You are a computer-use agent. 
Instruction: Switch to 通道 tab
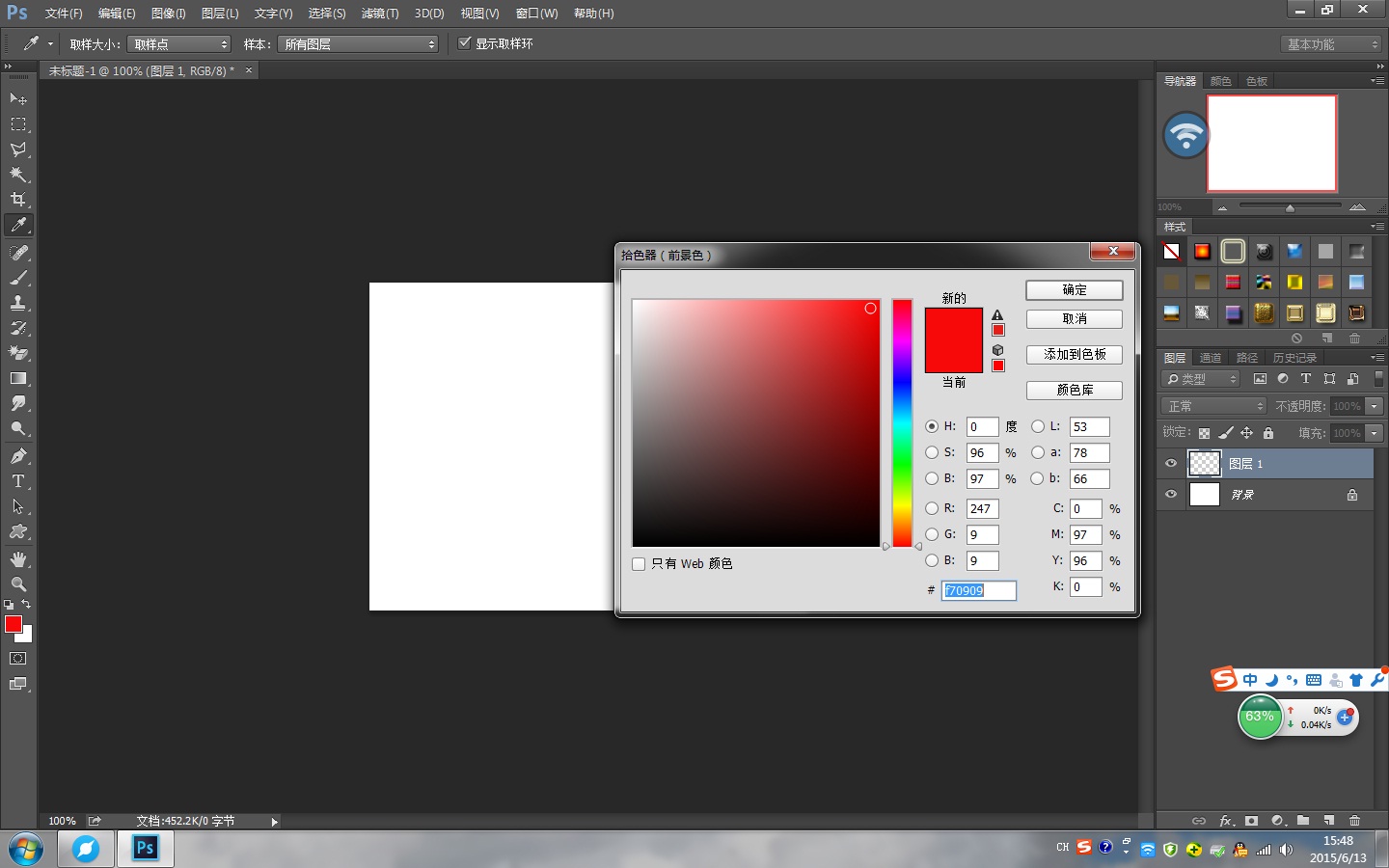click(x=1210, y=358)
